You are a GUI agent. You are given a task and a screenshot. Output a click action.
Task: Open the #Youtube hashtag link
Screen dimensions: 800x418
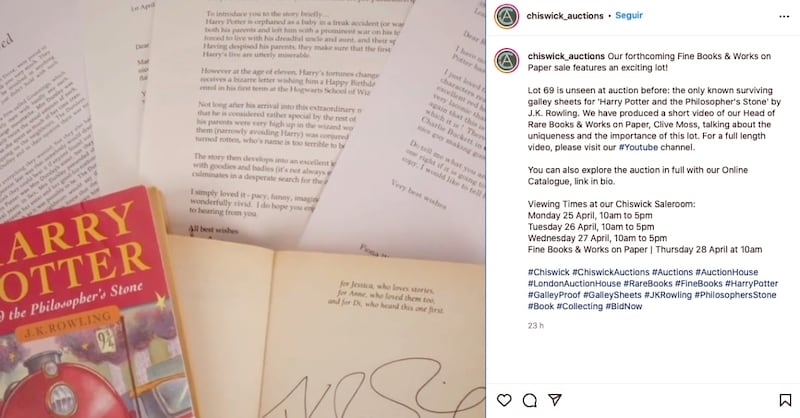638,147
